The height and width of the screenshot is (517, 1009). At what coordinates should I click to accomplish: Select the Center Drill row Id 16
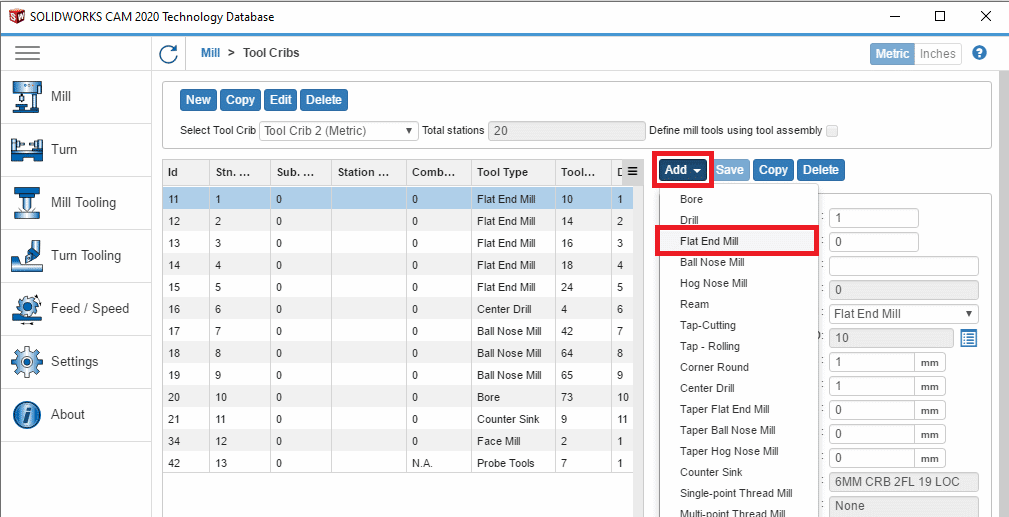tap(398, 309)
